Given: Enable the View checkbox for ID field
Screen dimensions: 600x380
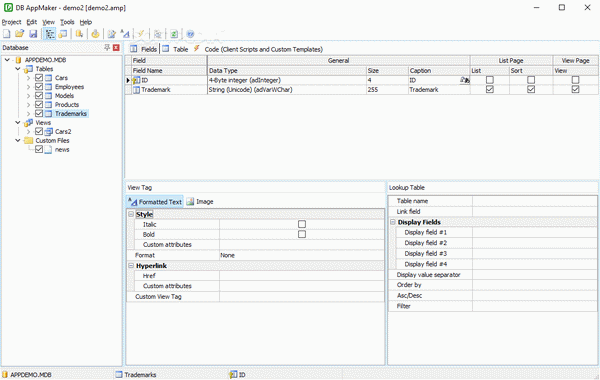Looking at the screenshot, I should click(x=575, y=80).
